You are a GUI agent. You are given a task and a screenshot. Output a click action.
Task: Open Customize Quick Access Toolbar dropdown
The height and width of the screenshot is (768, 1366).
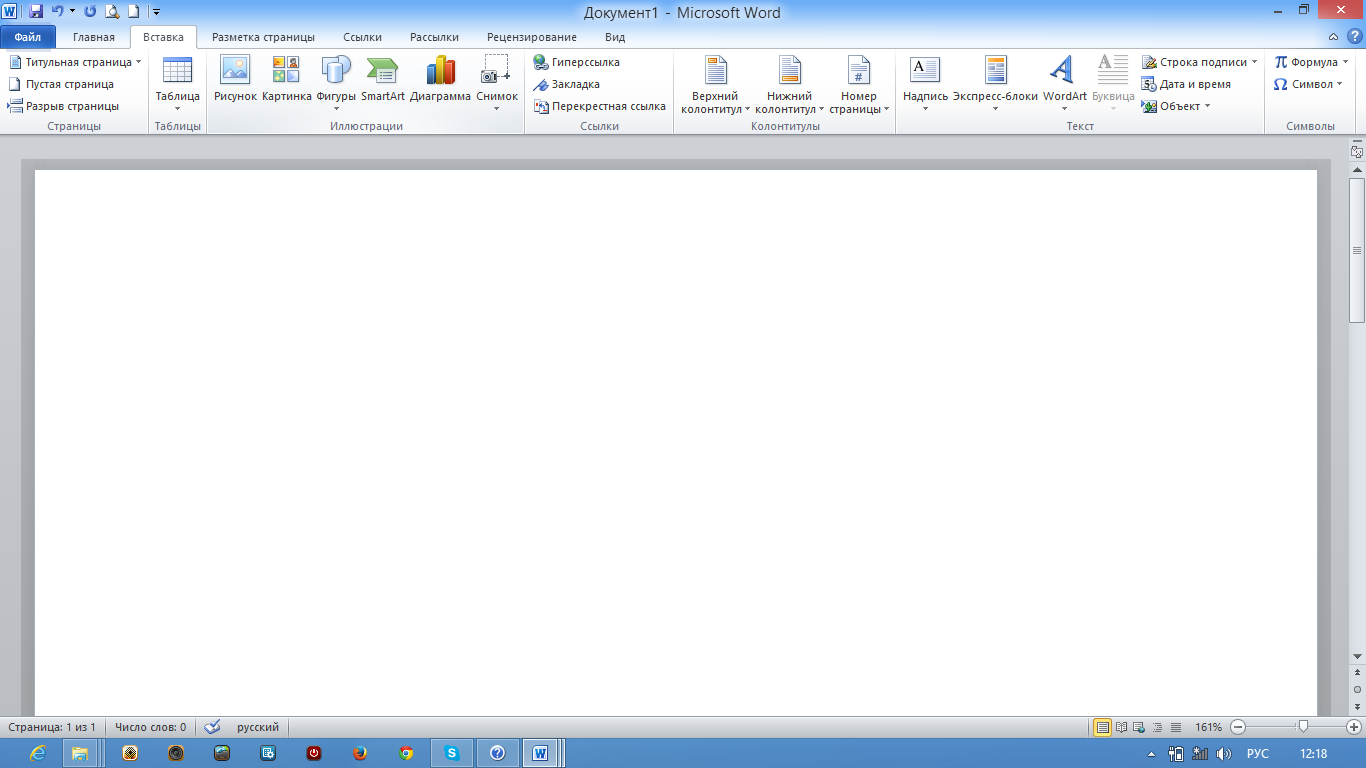click(157, 12)
